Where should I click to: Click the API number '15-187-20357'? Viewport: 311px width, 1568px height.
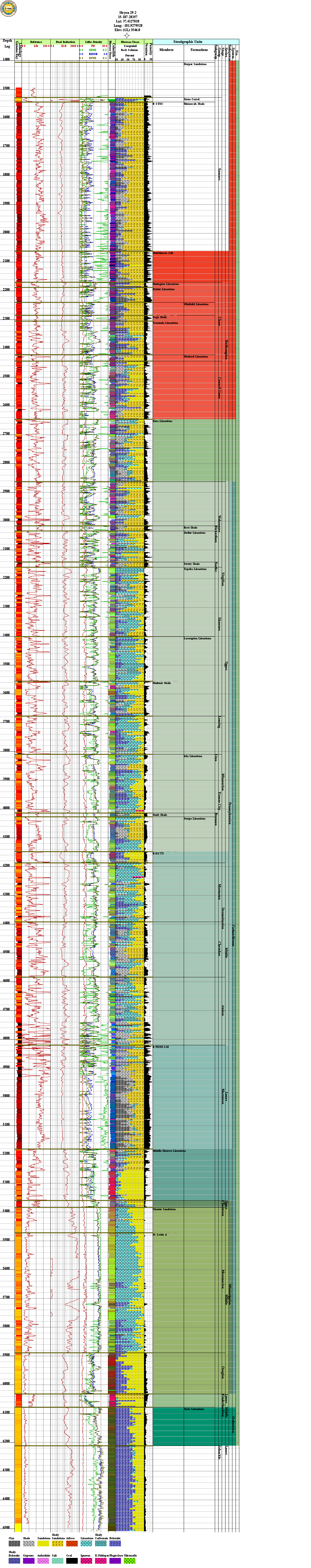pos(127,16)
